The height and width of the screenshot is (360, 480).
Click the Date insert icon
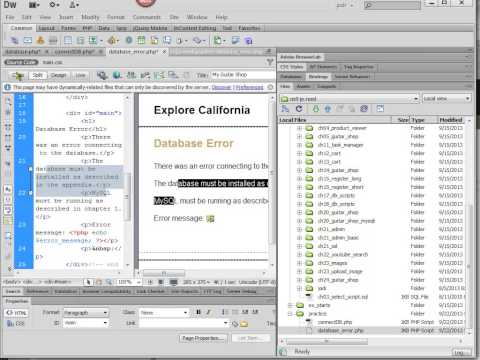(141, 41)
